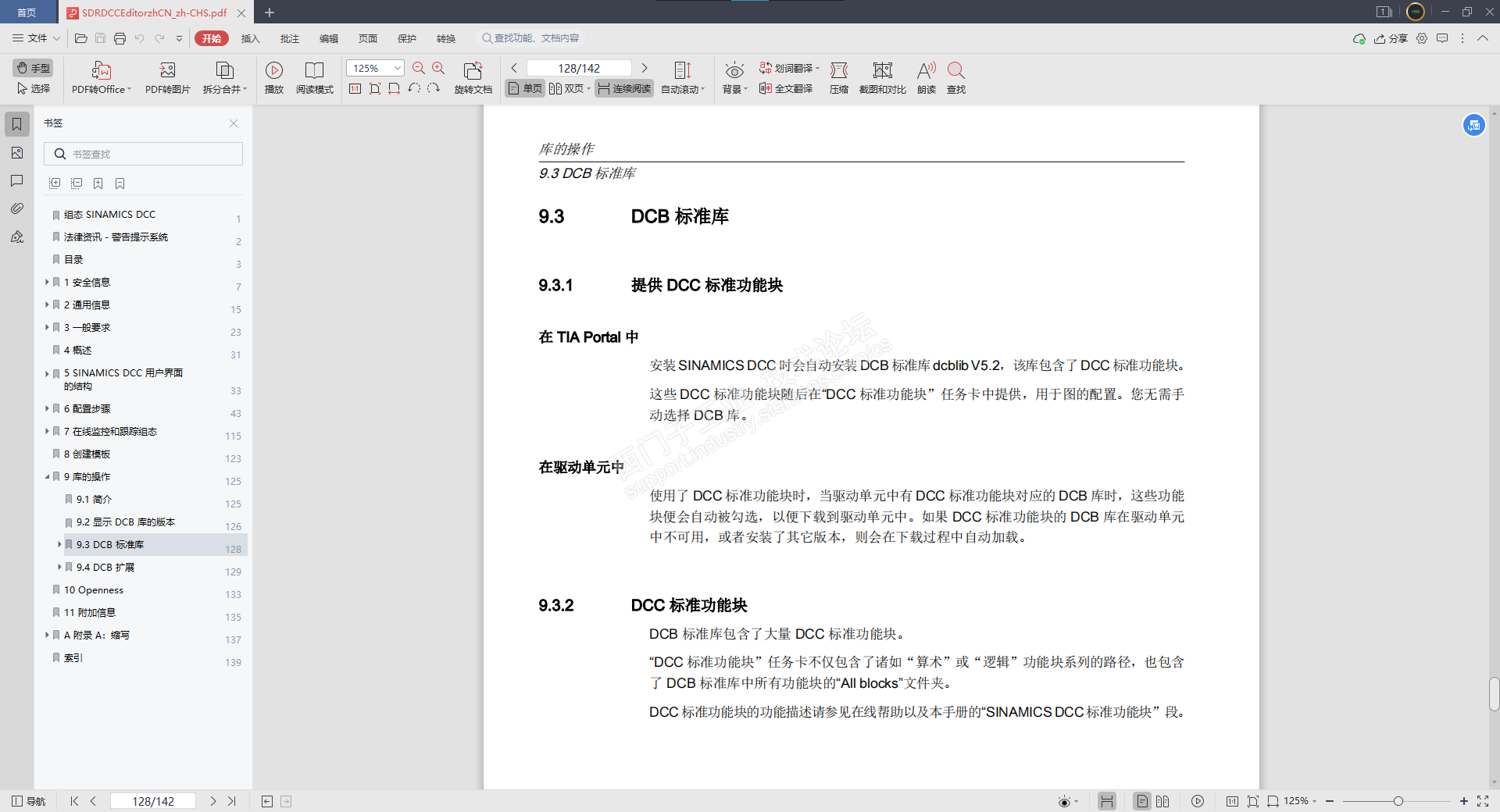1500x812 pixels.
Task: Open PDF to Office converter
Action: [102, 78]
